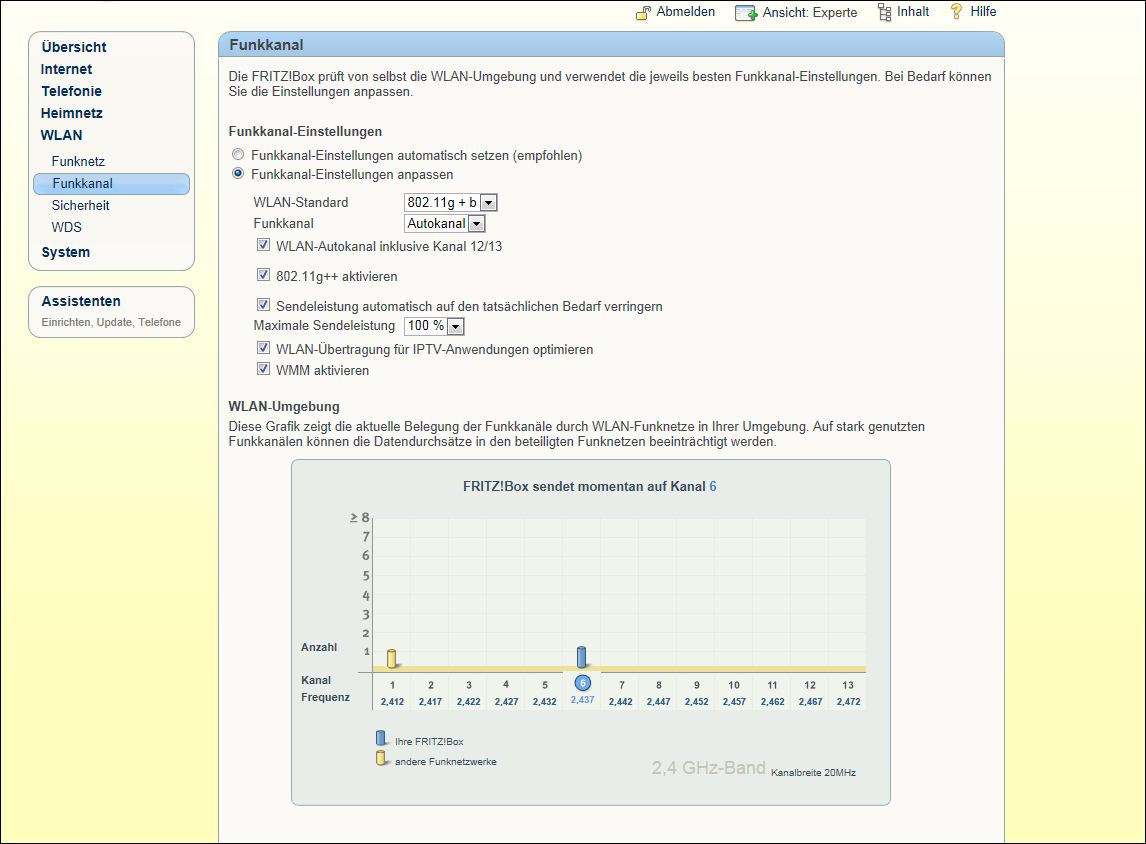Click the Abmelden link
The height and width of the screenshot is (844, 1146).
[685, 12]
